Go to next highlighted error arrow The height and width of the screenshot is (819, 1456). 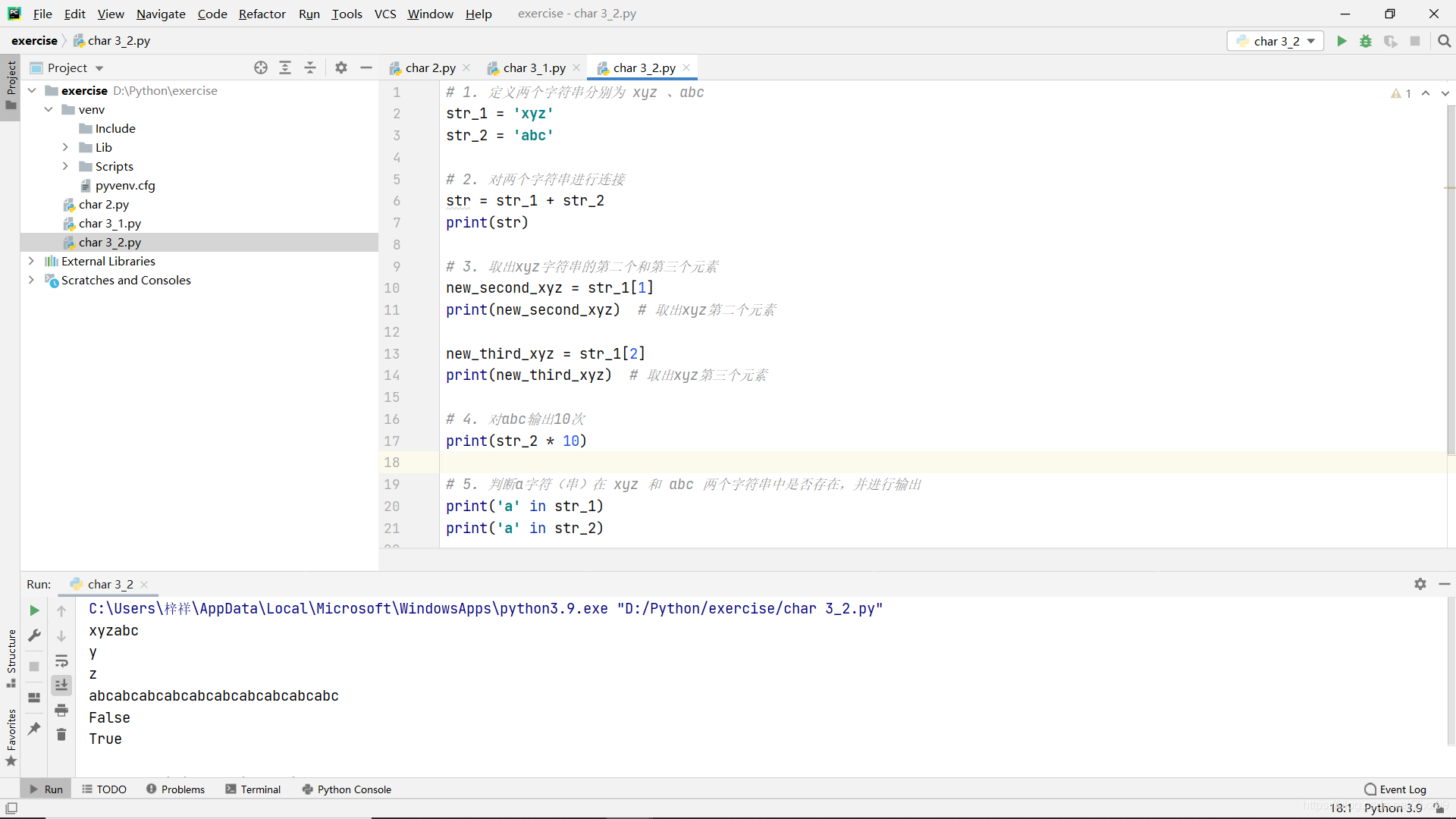1445,93
